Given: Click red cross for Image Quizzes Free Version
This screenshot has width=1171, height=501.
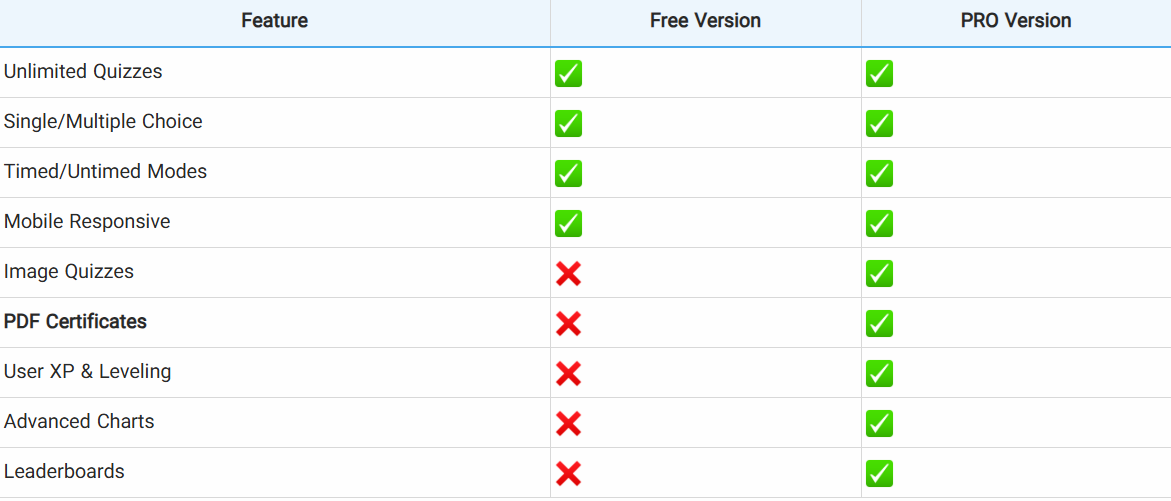Looking at the screenshot, I should point(568,273).
